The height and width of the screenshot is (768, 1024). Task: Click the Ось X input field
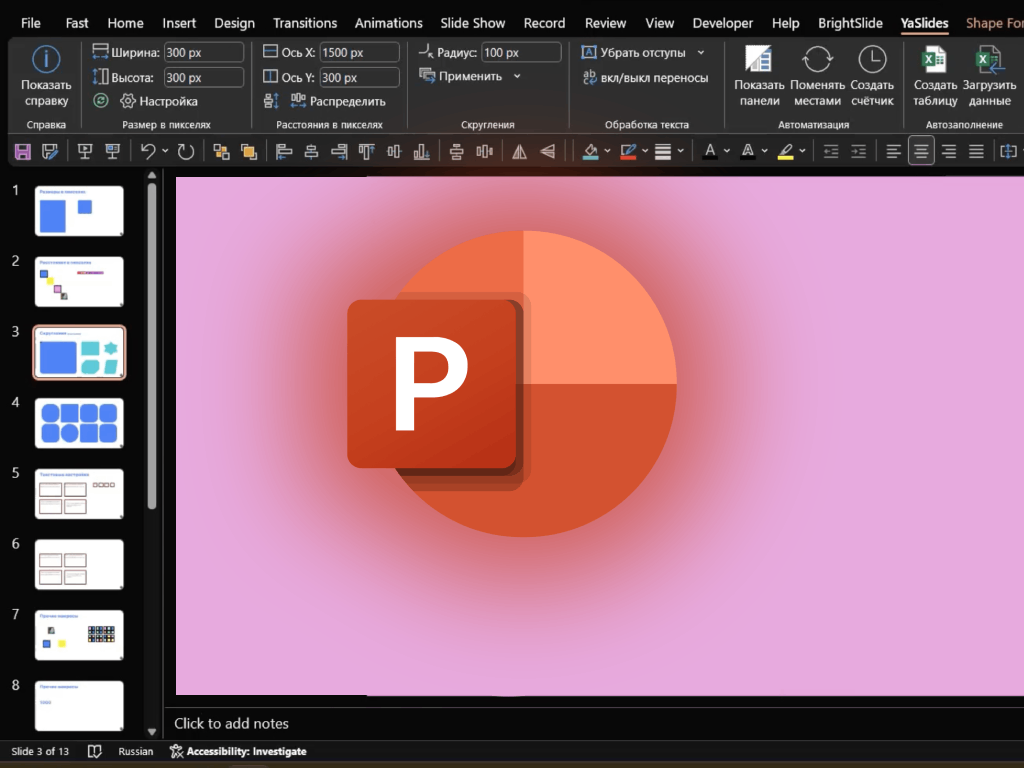pos(359,52)
